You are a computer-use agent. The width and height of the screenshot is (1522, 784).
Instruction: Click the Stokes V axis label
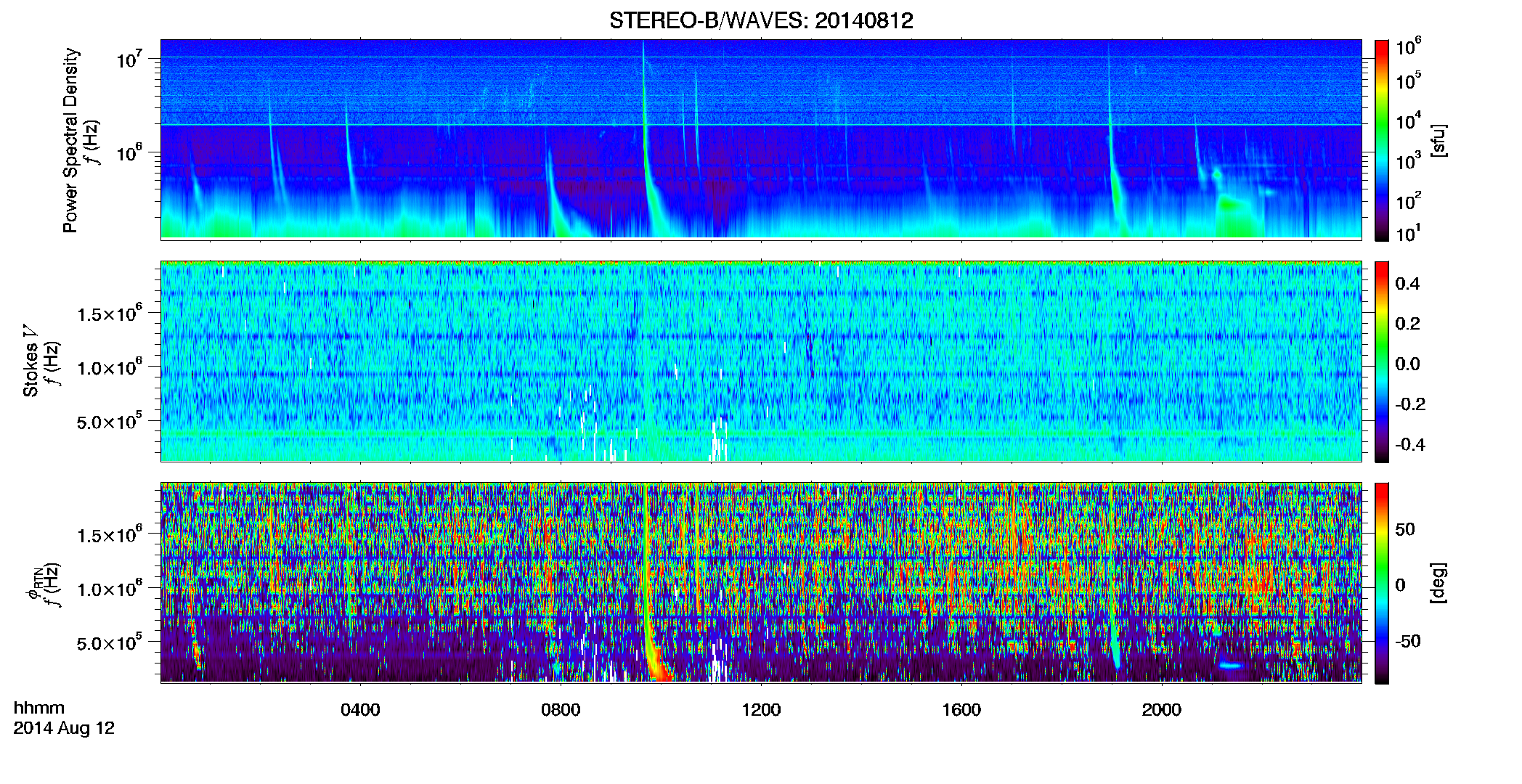pos(31,362)
